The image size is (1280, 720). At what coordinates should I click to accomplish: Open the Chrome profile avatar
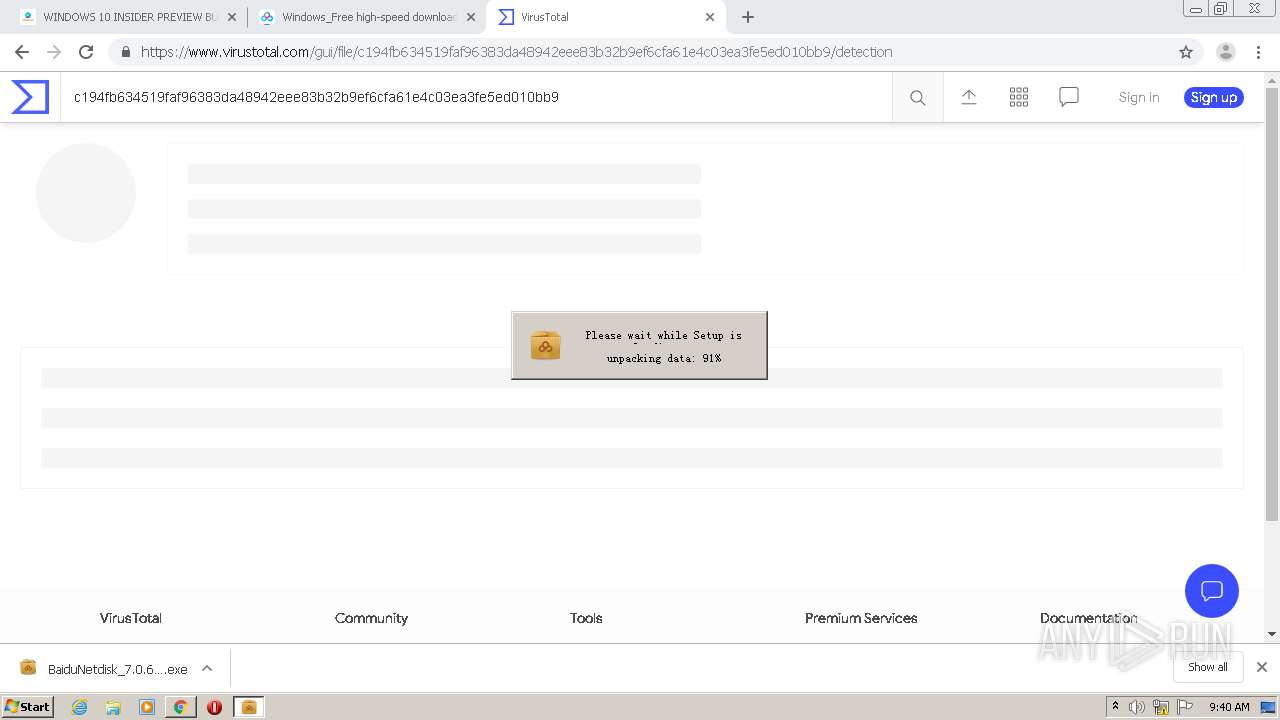click(x=1226, y=52)
